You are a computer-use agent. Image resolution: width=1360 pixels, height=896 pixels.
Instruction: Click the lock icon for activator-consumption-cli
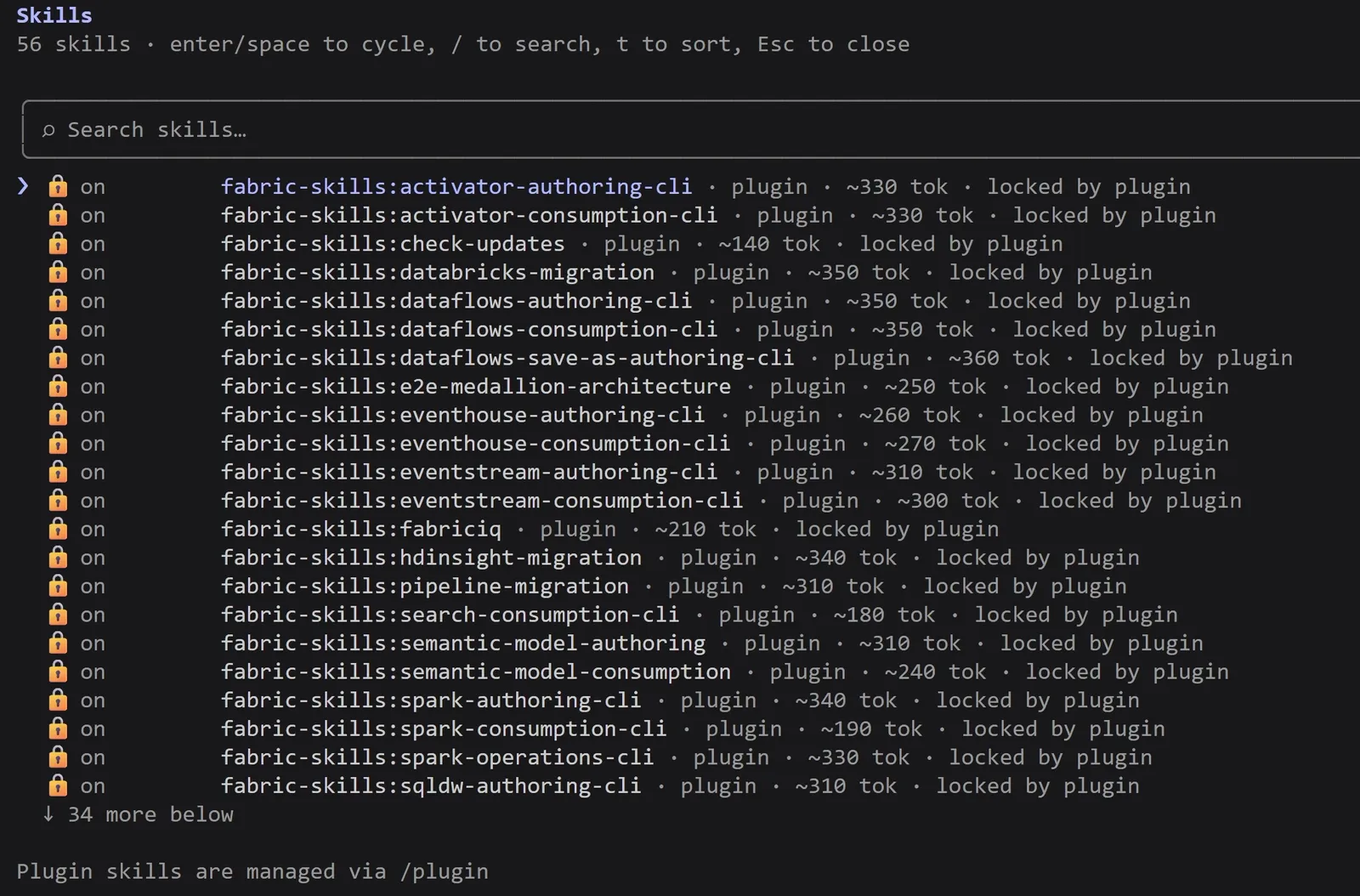(x=58, y=215)
